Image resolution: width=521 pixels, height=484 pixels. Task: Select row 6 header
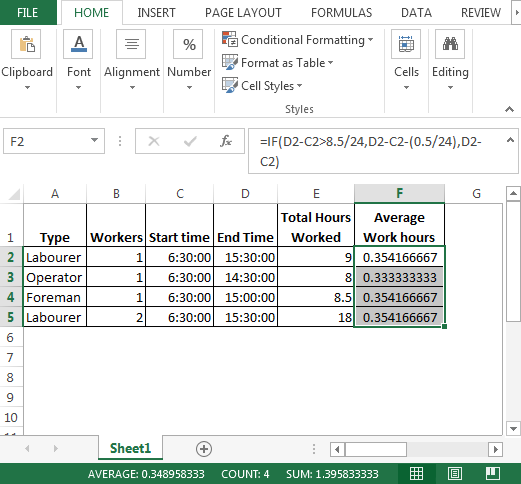(11, 337)
